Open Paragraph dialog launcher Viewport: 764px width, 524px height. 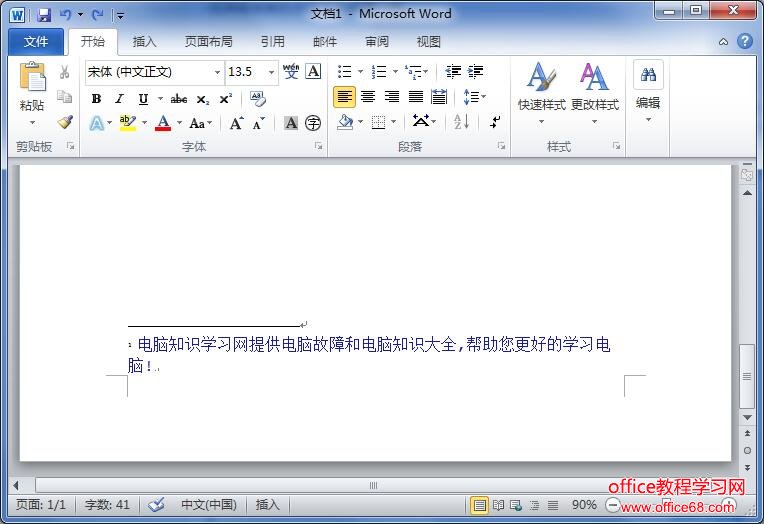click(x=501, y=146)
